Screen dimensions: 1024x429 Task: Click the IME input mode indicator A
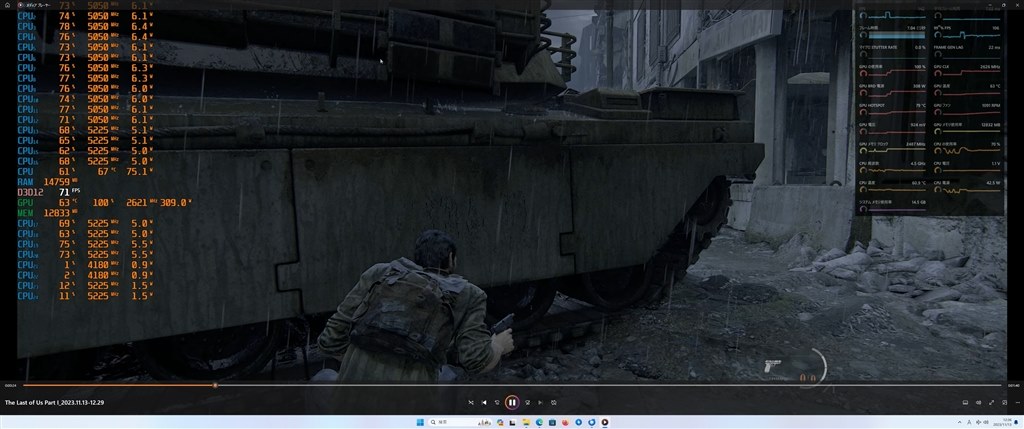click(x=969, y=422)
